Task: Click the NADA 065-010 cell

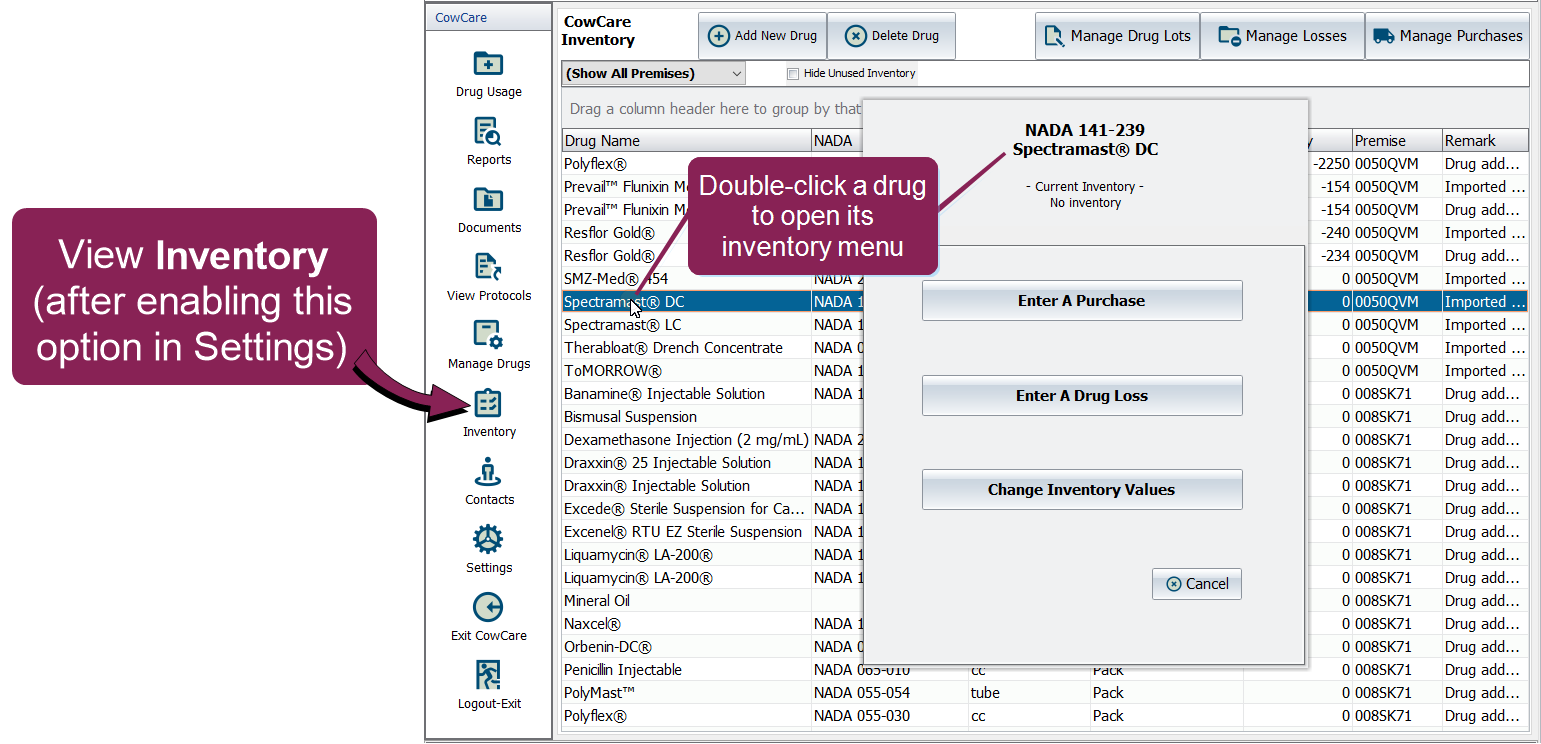Action: (889, 670)
